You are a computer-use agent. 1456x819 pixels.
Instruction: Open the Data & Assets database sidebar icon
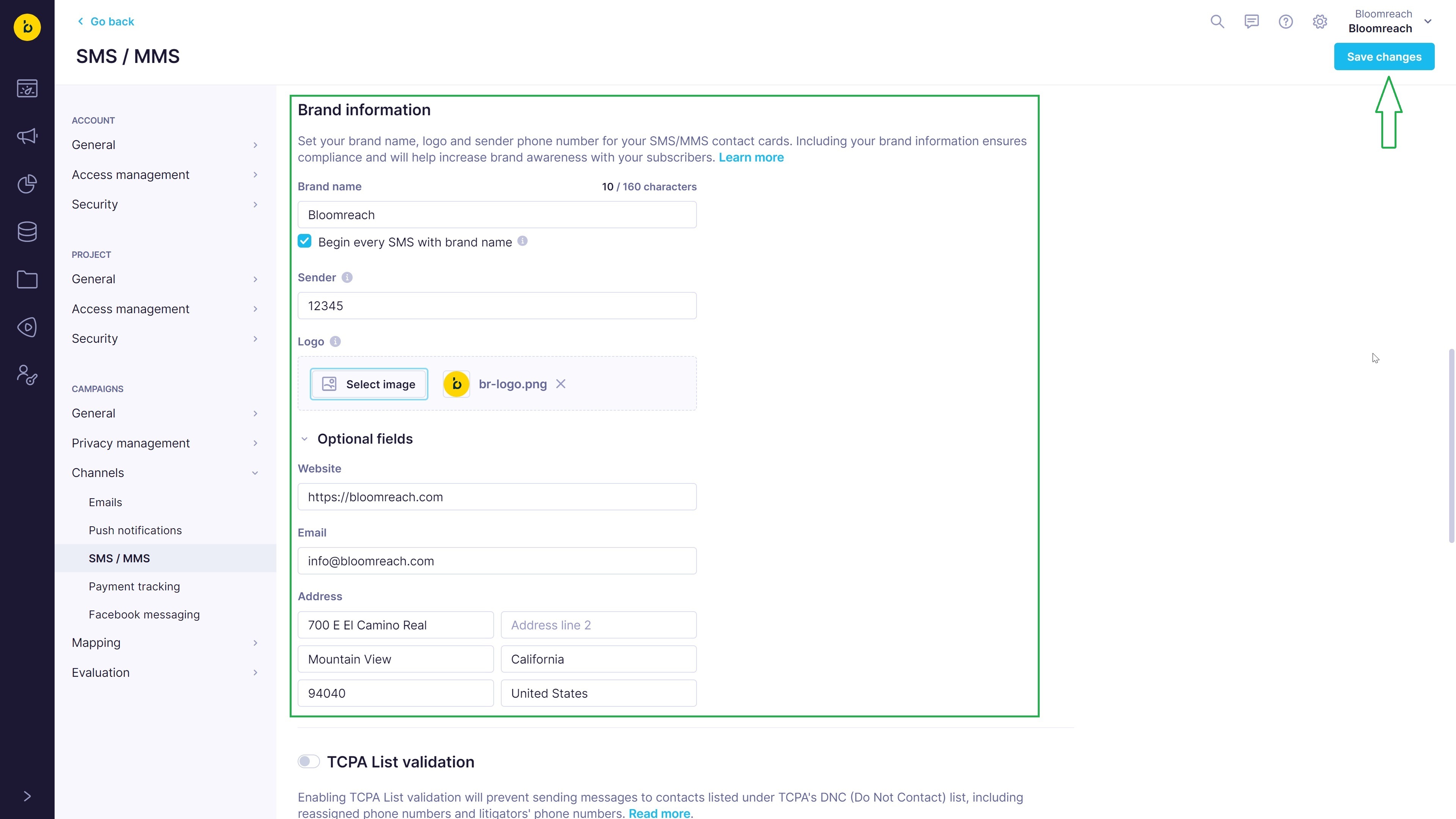(27, 232)
